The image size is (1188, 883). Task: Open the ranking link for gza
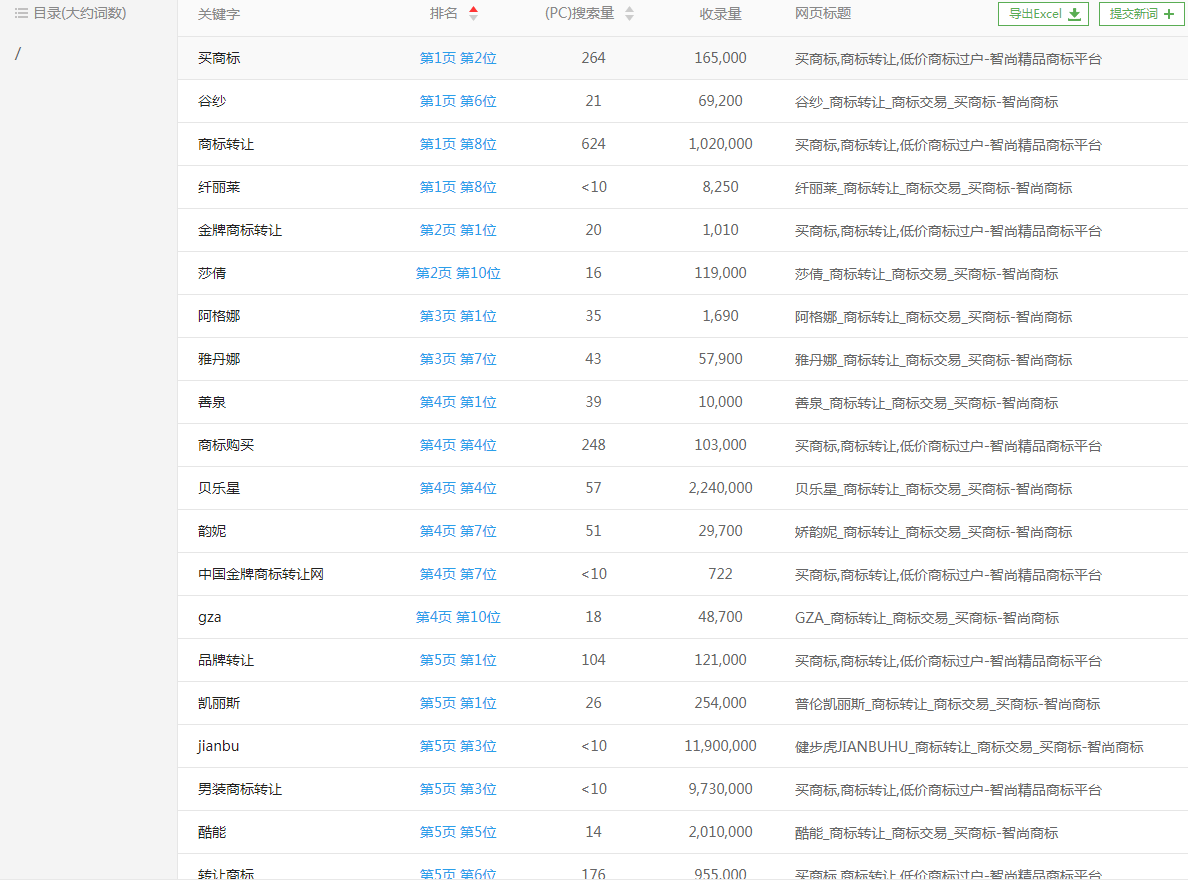pos(458,617)
